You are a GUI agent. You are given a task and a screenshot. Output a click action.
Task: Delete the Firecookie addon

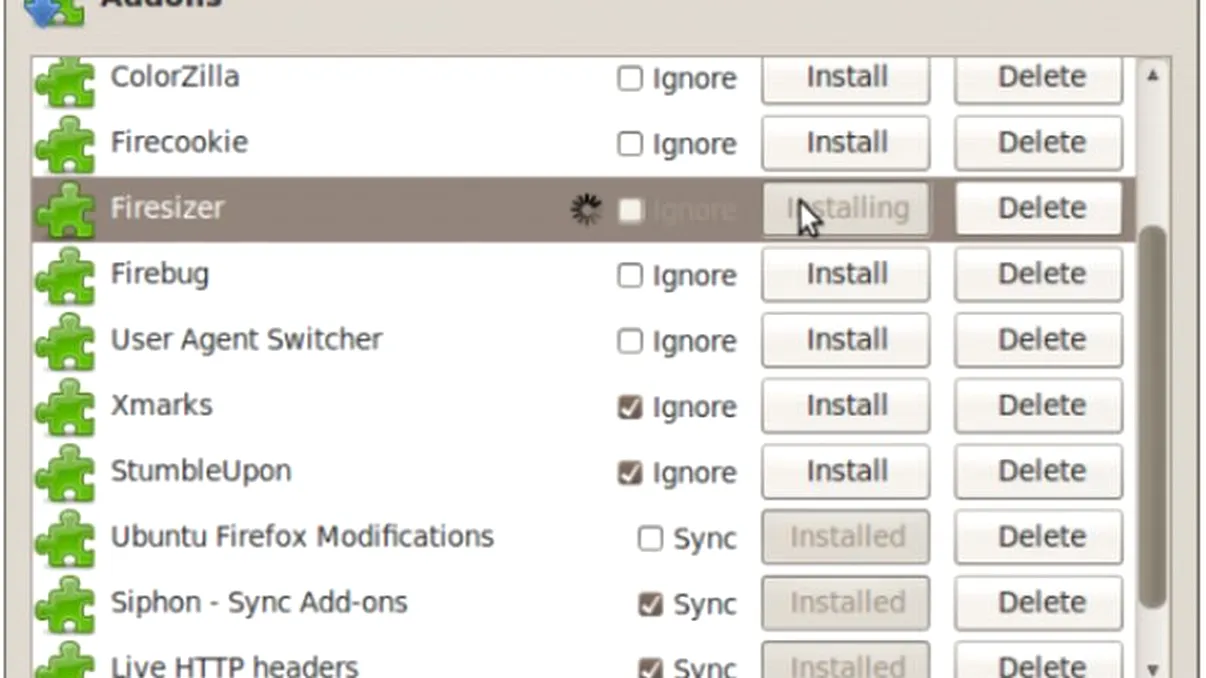point(1038,143)
